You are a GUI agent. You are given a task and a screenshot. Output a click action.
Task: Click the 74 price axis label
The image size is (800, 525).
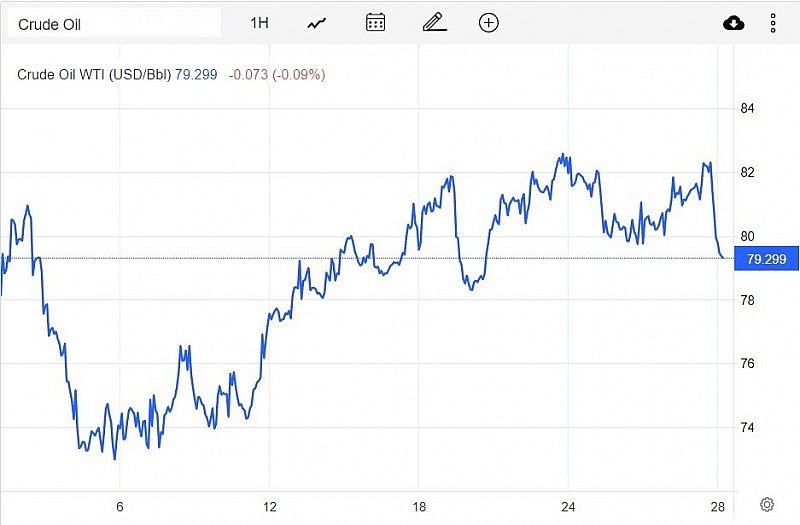tap(747, 428)
